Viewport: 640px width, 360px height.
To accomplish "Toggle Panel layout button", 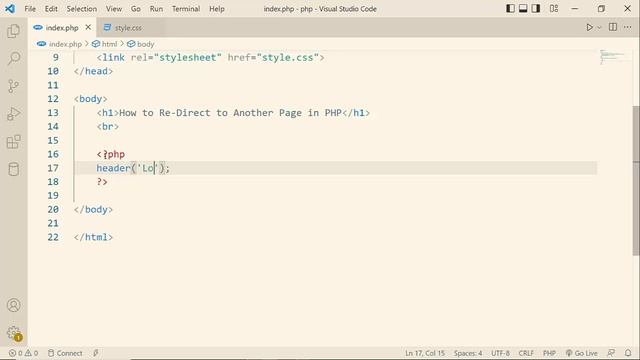I will [x=523, y=9].
